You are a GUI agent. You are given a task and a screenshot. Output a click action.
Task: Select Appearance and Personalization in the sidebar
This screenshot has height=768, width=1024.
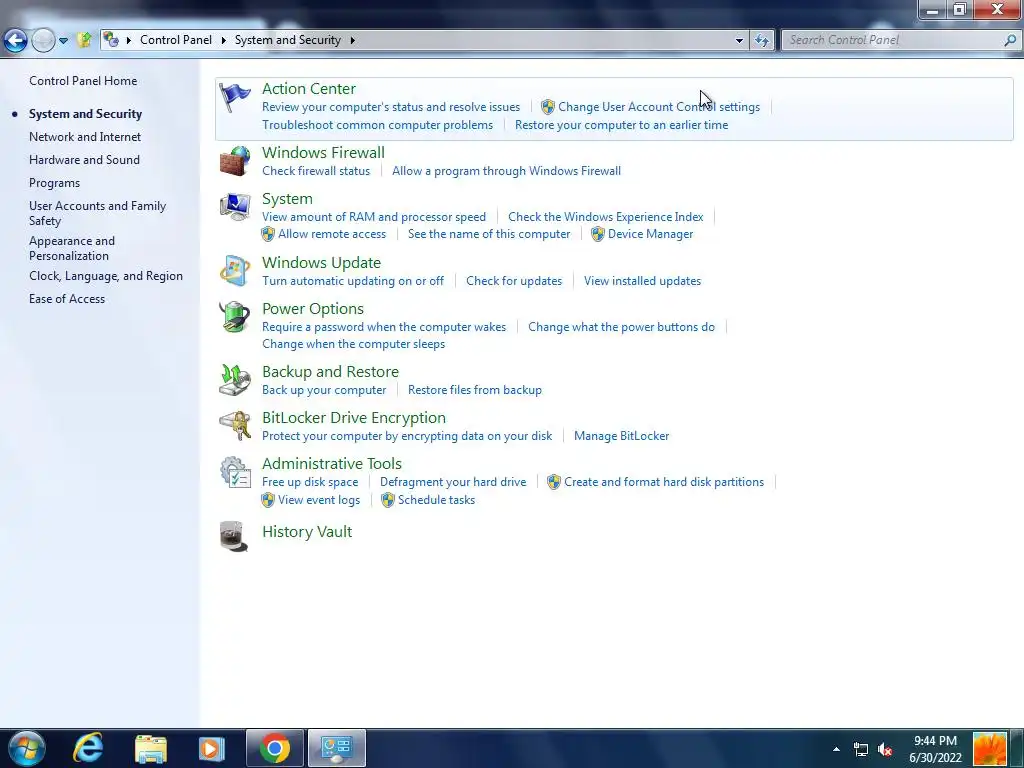click(72, 248)
